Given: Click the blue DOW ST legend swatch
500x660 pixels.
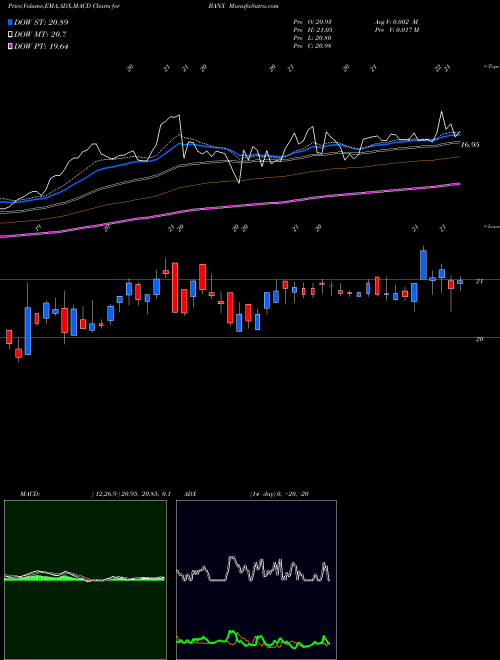Looking at the screenshot, I should (x=10, y=22).
